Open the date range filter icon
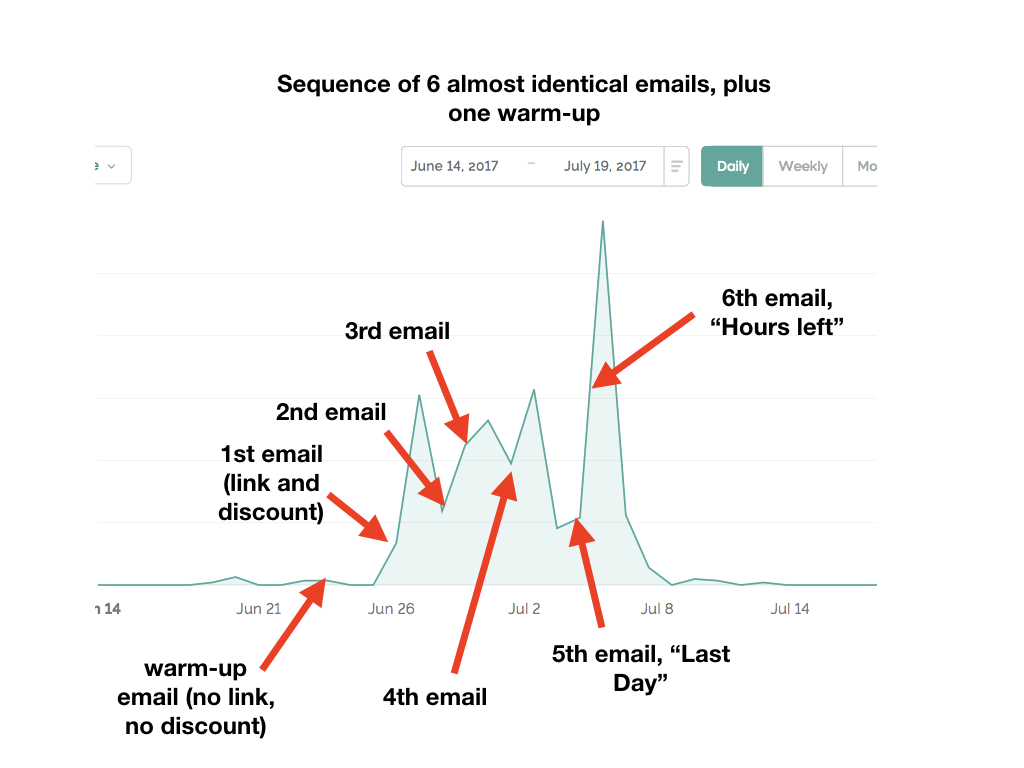This screenshot has width=1024, height=768. (x=677, y=166)
